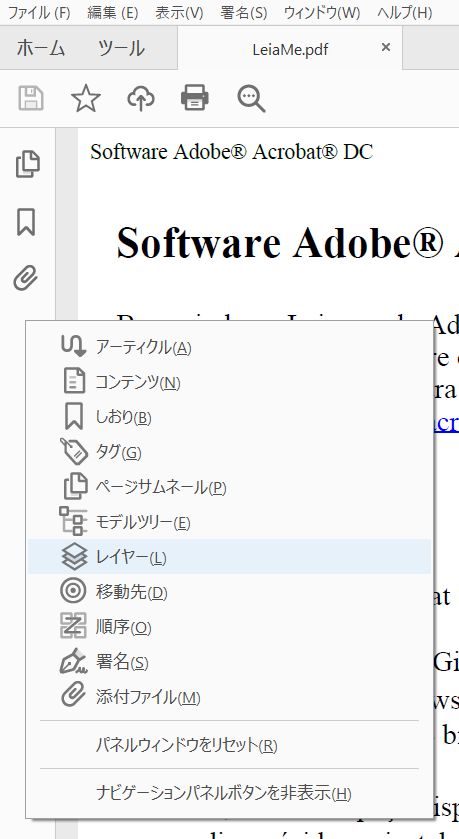Image resolution: width=459 pixels, height=839 pixels.
Task: Open the 編集 (E) menu
Action: pos(112,12)
